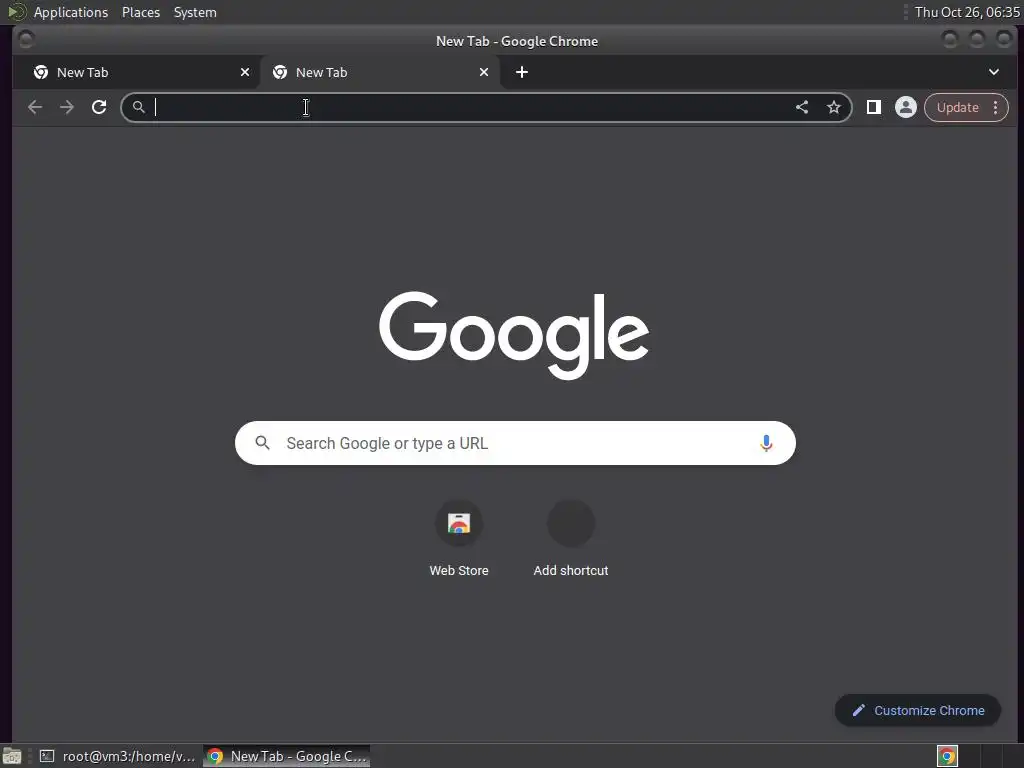Start voice search with the microphone icon
The height and width of the screenshot is (768, 1024).
766,443
